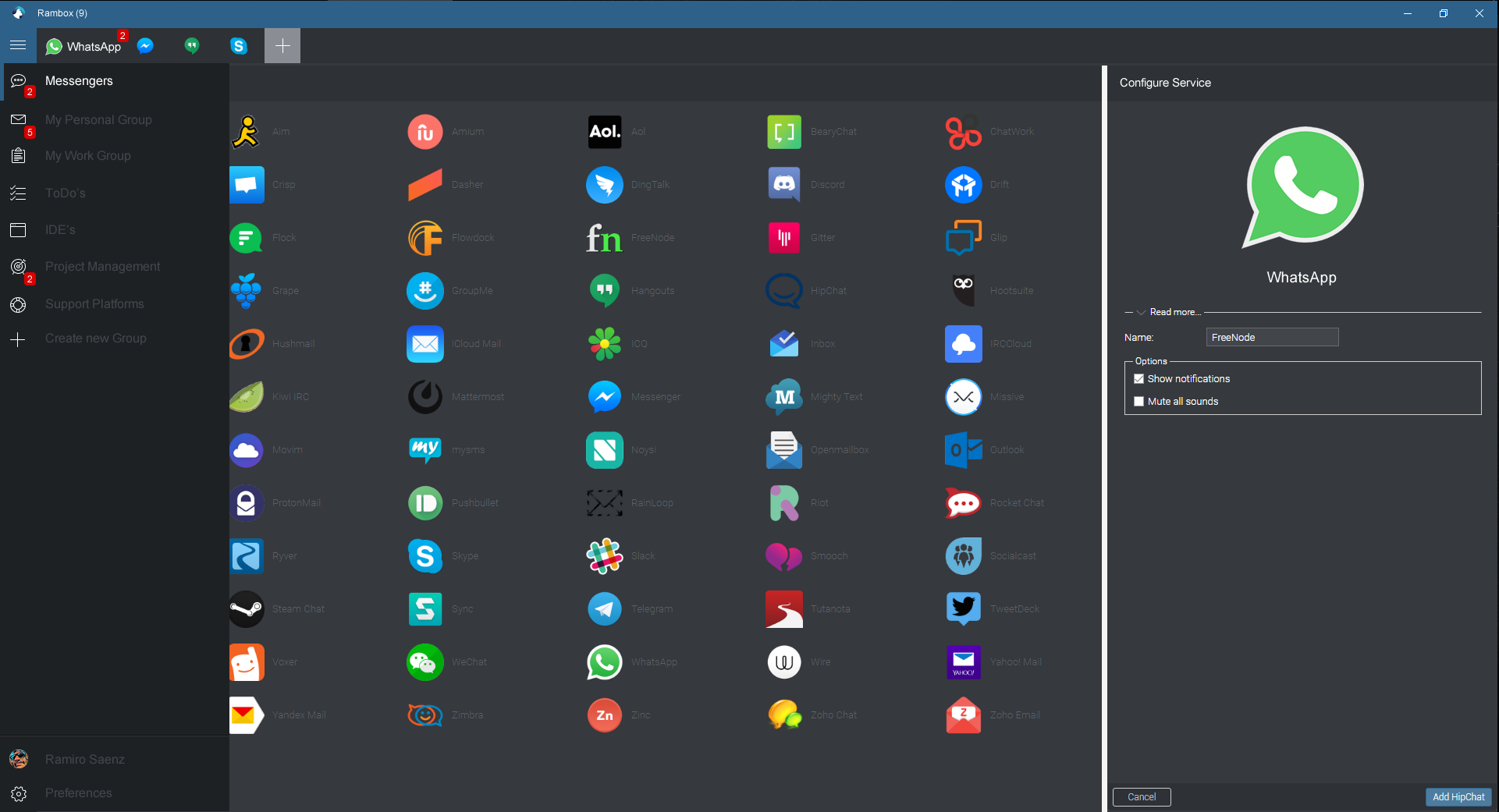Choose the Hangouts service icon in grid
Viewport: 1499px width, 812px height.
(x=605, y=291)
